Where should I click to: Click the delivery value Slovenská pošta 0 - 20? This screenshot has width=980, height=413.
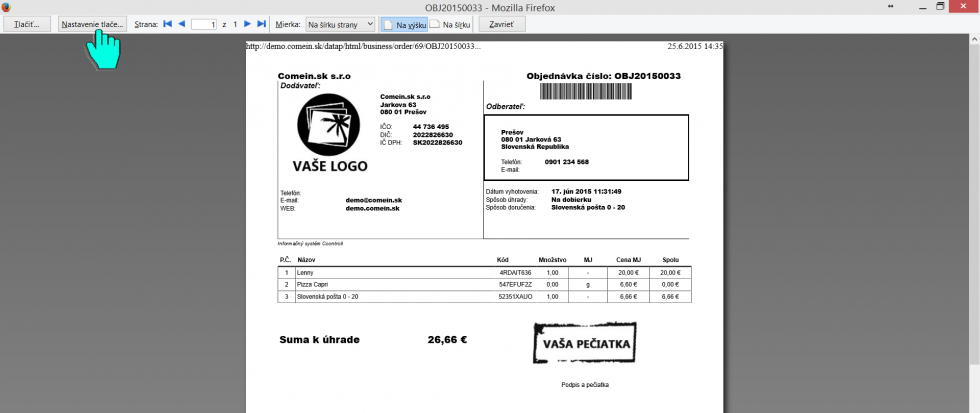588,207
